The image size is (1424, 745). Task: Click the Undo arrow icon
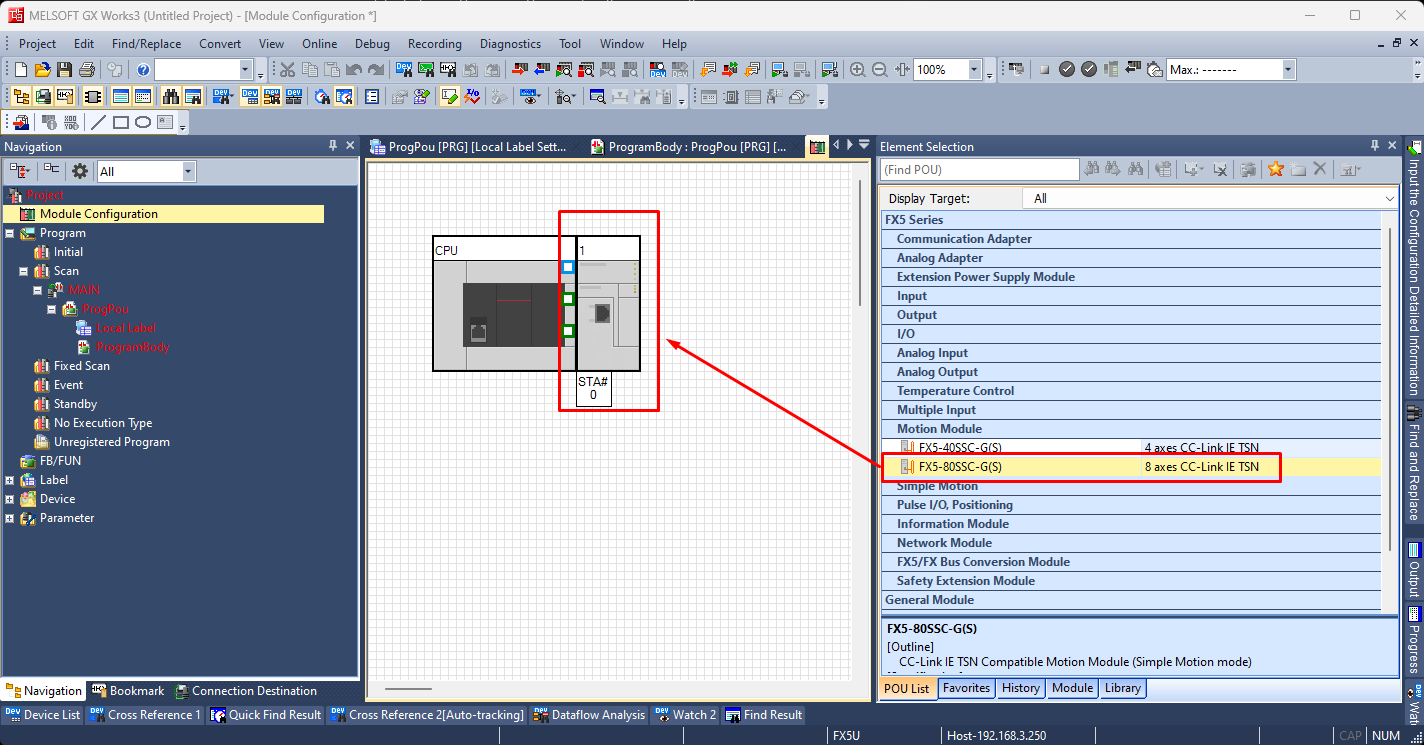pos(354,70)
